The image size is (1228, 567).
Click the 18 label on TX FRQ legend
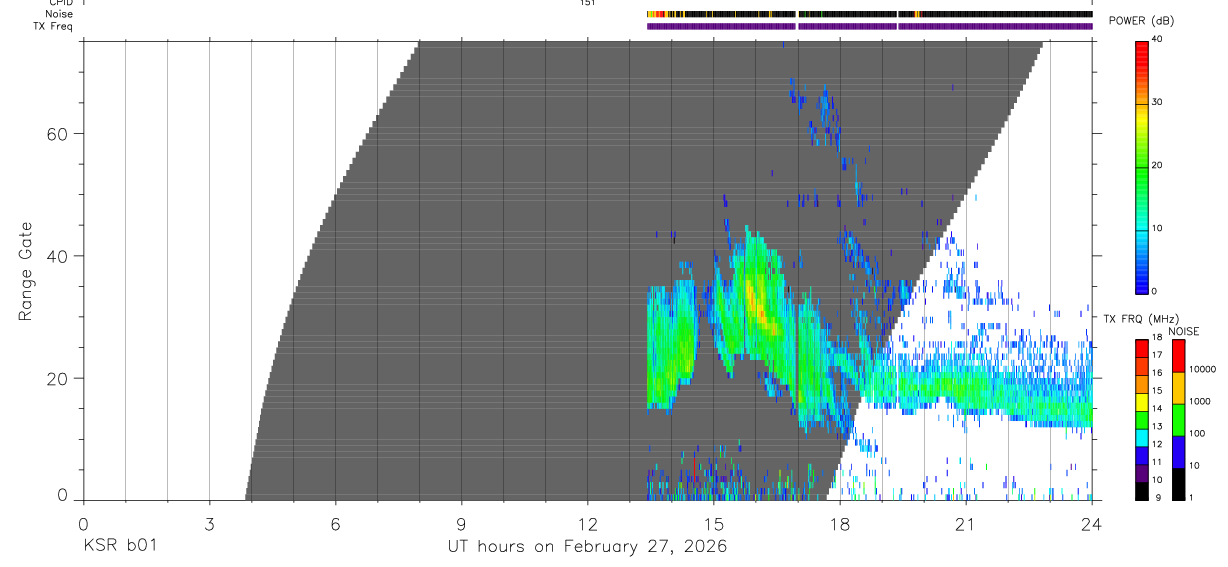click(x=1156, y=337)
